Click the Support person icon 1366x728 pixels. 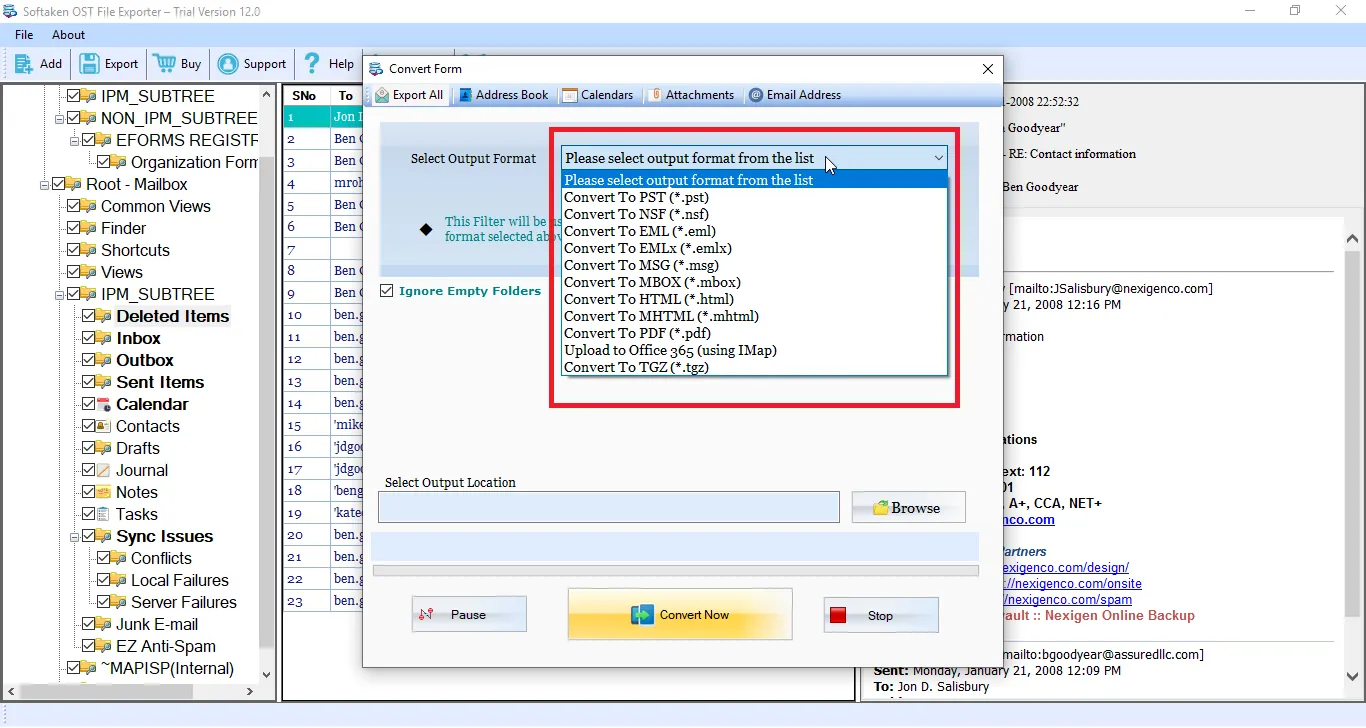point(228,63)
